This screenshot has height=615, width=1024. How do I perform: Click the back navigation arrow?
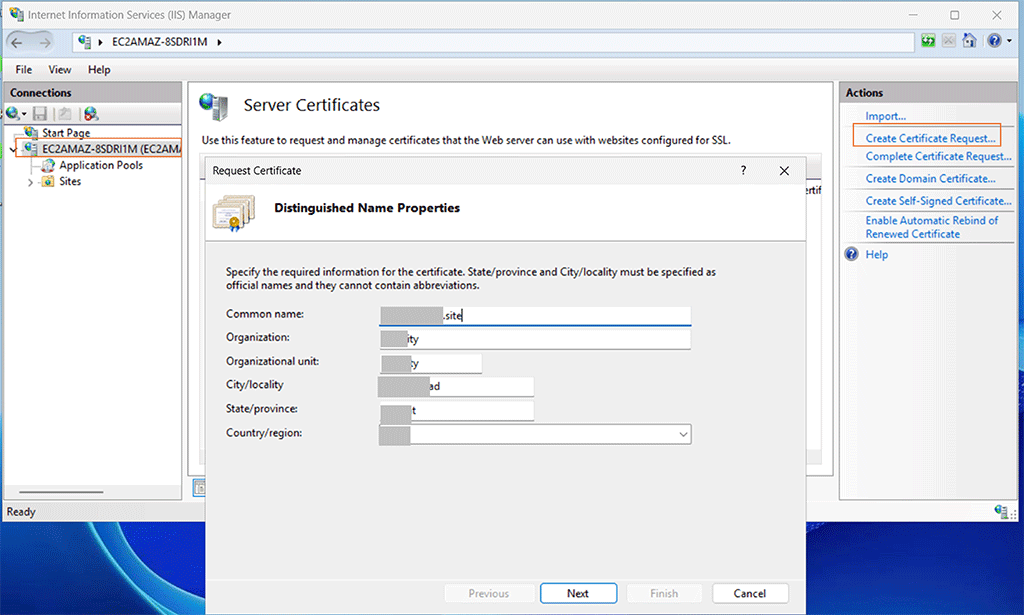[17, 42]
